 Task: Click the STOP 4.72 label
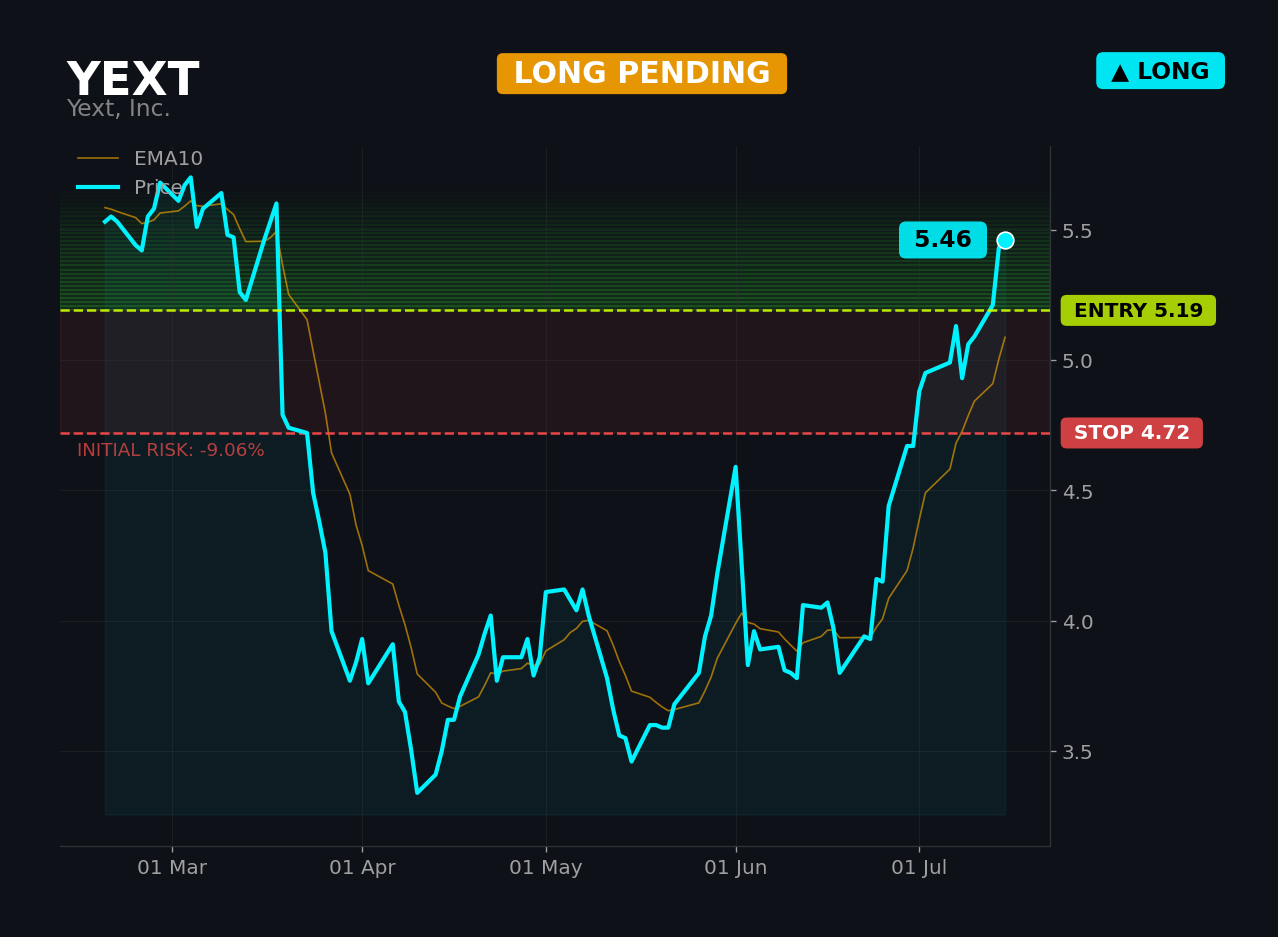(1132, 433)
